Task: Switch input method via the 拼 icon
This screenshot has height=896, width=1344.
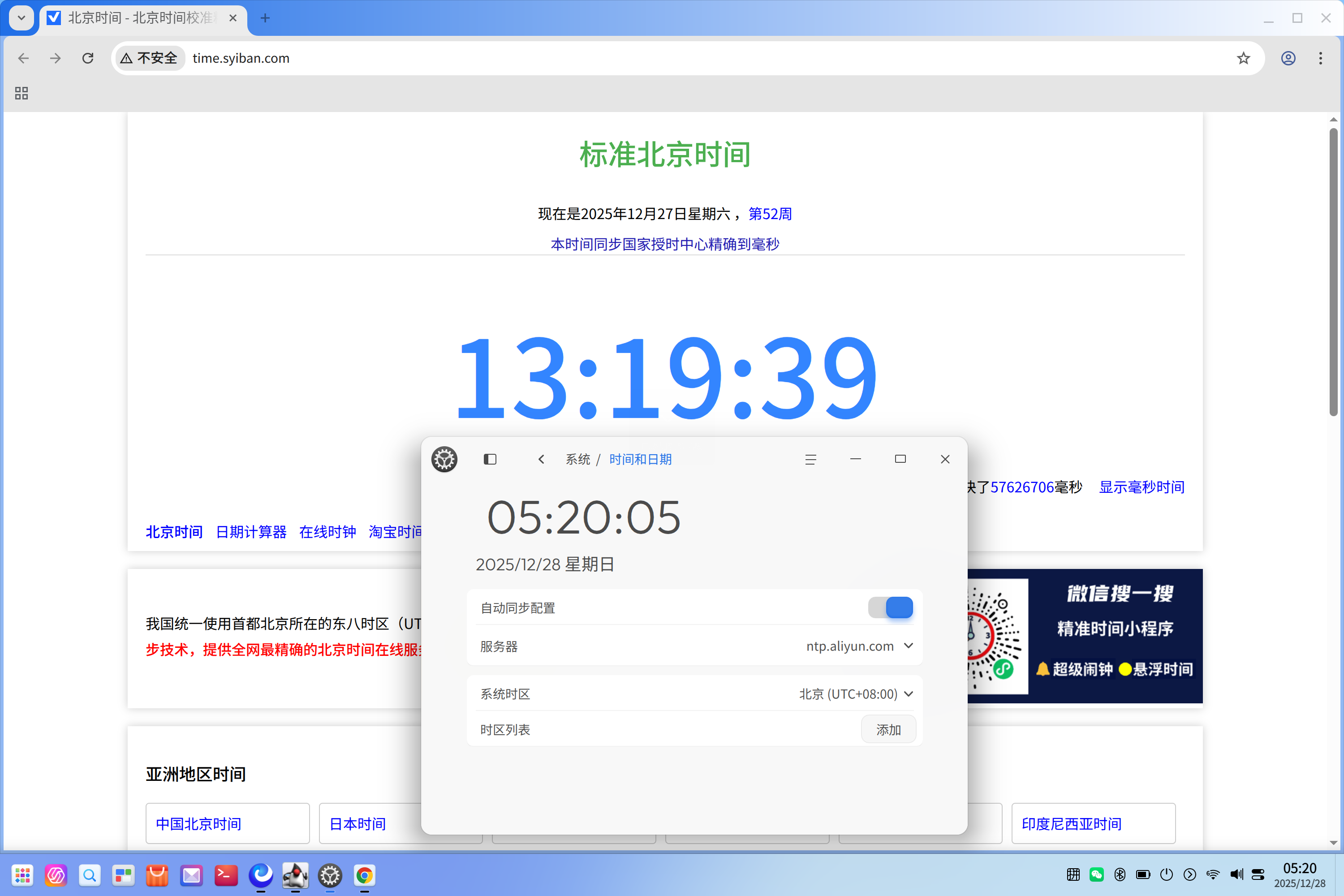Action: 1073,874
